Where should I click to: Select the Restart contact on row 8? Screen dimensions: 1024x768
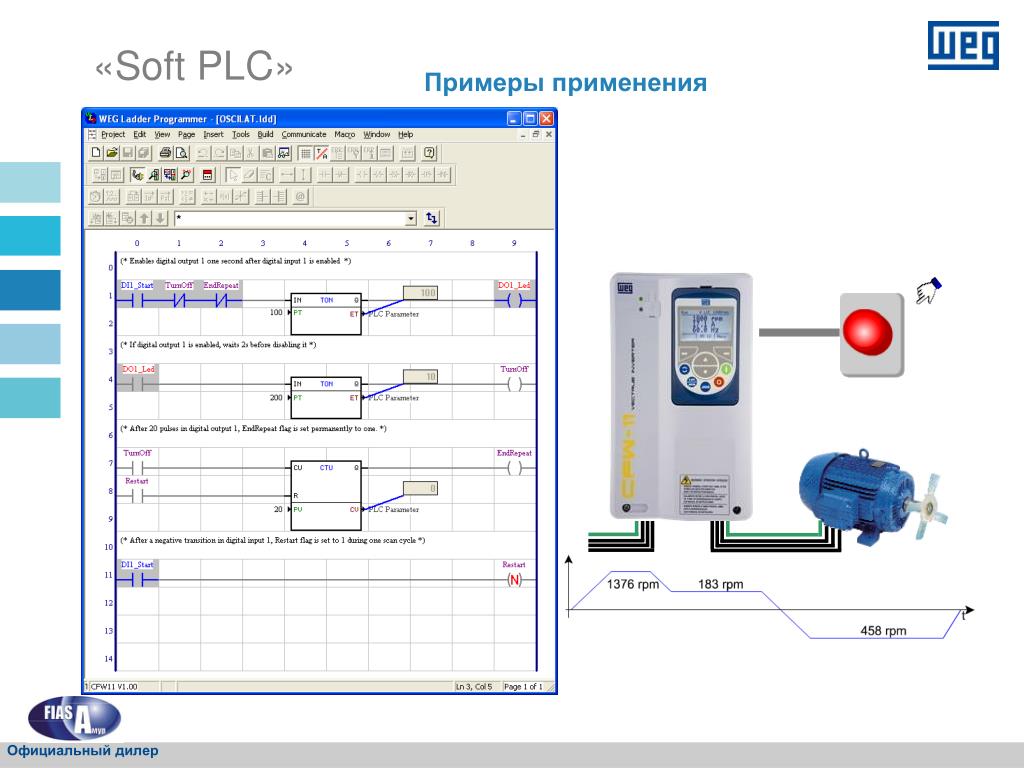click(x=137, y=496)
